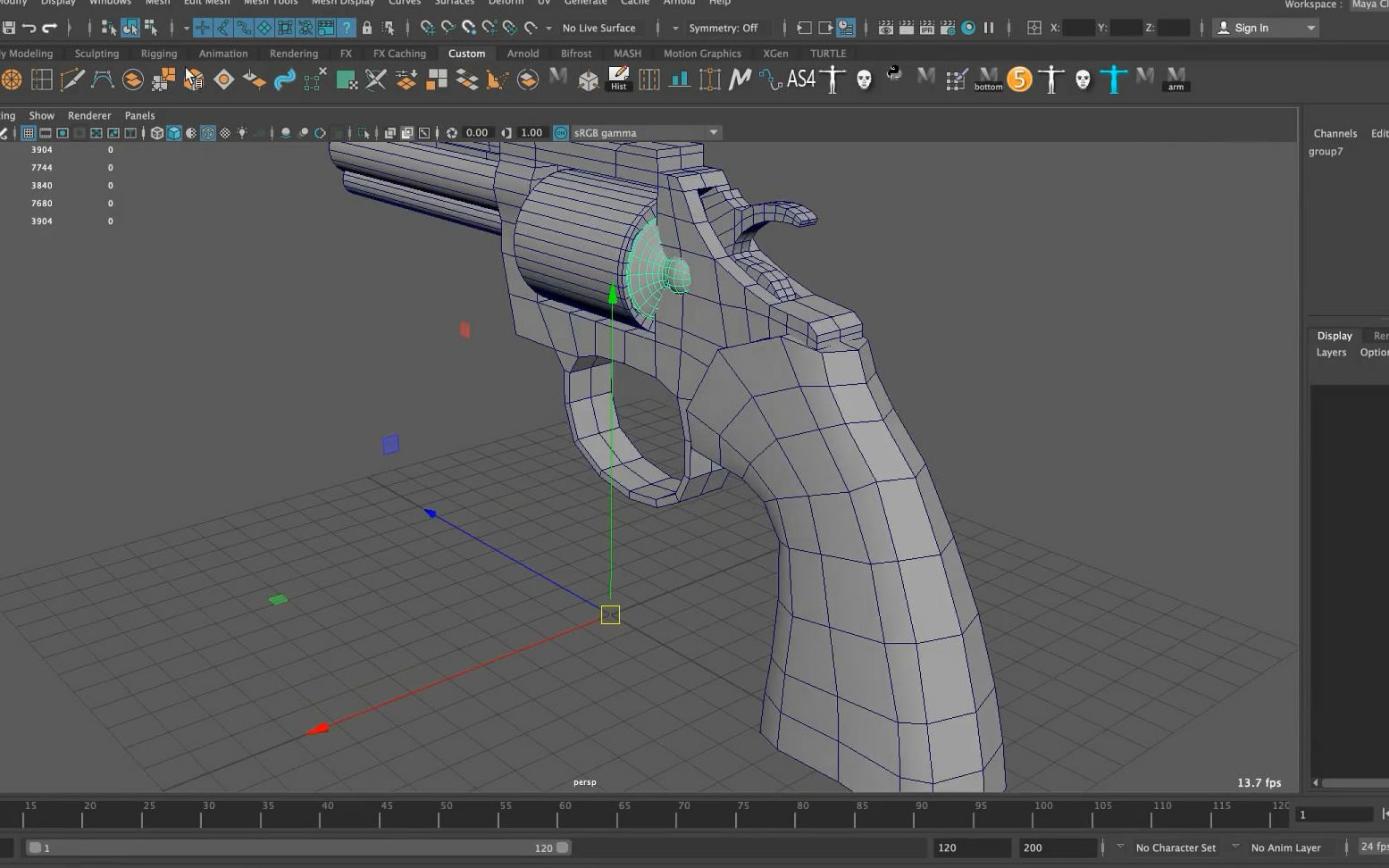Click the bottom shelf icon

coord(988,79)
